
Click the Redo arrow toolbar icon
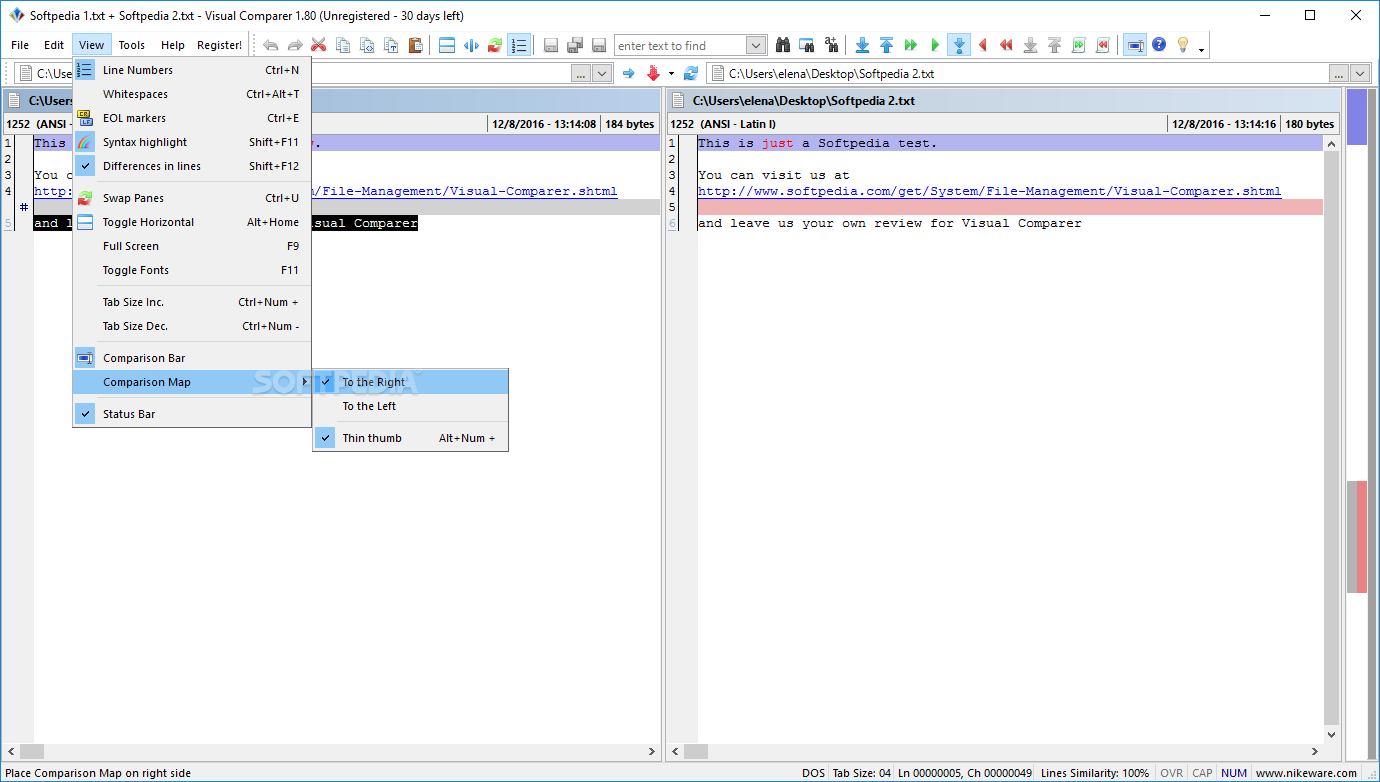click(x=295, y=45)
